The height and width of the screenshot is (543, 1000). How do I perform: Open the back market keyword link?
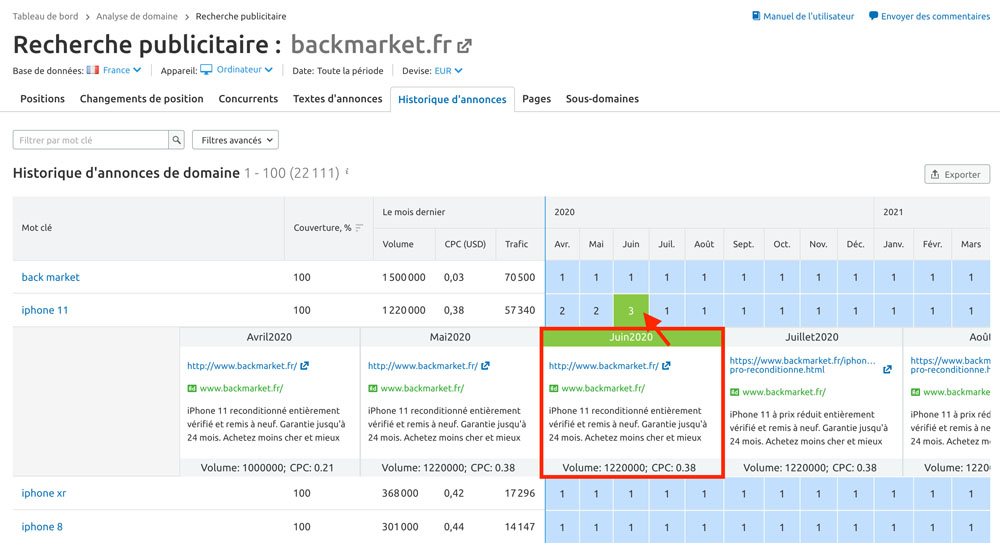click(50, 277)
